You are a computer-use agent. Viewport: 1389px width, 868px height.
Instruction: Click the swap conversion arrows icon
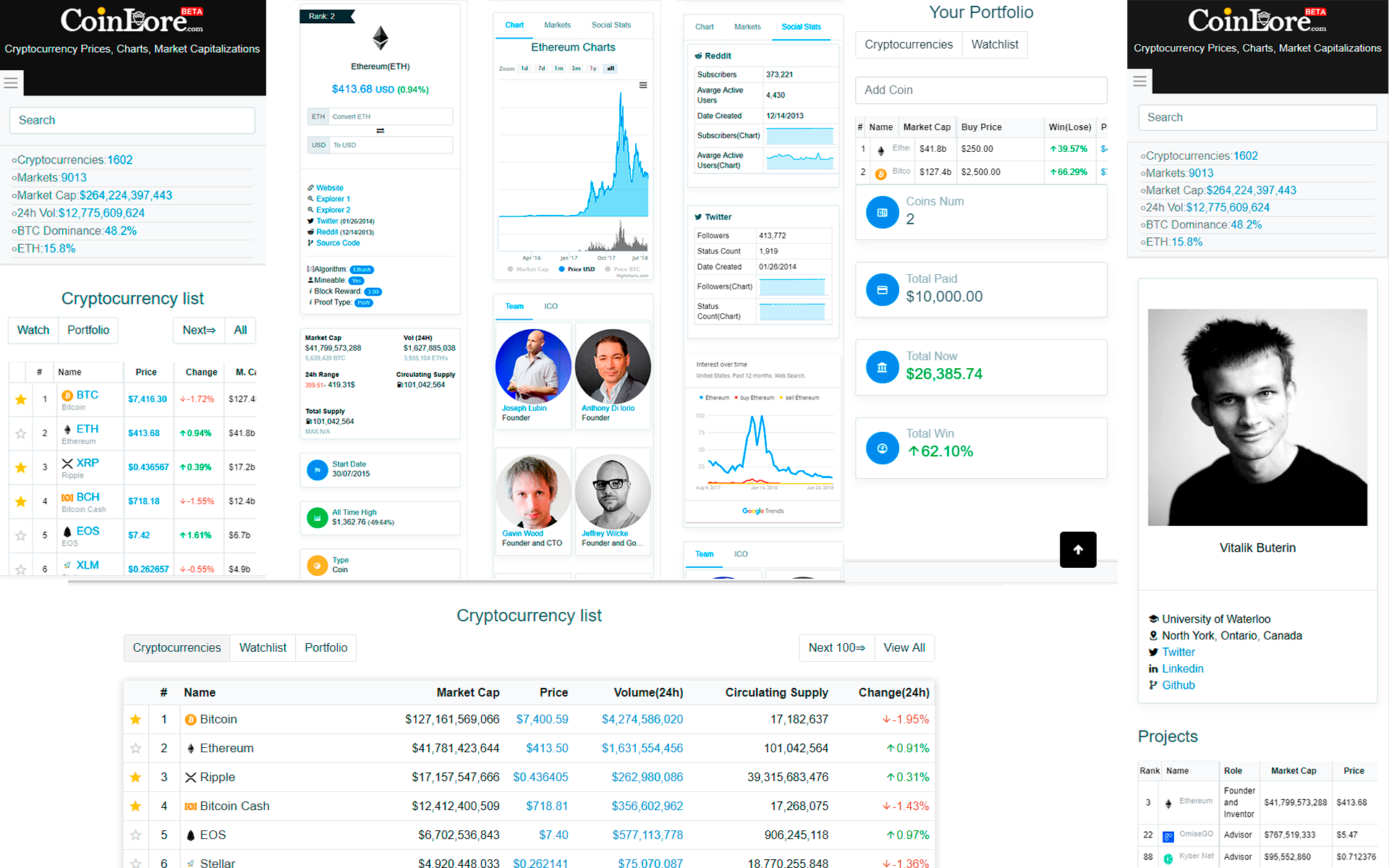pyautogui.click(x=380, y=131)
